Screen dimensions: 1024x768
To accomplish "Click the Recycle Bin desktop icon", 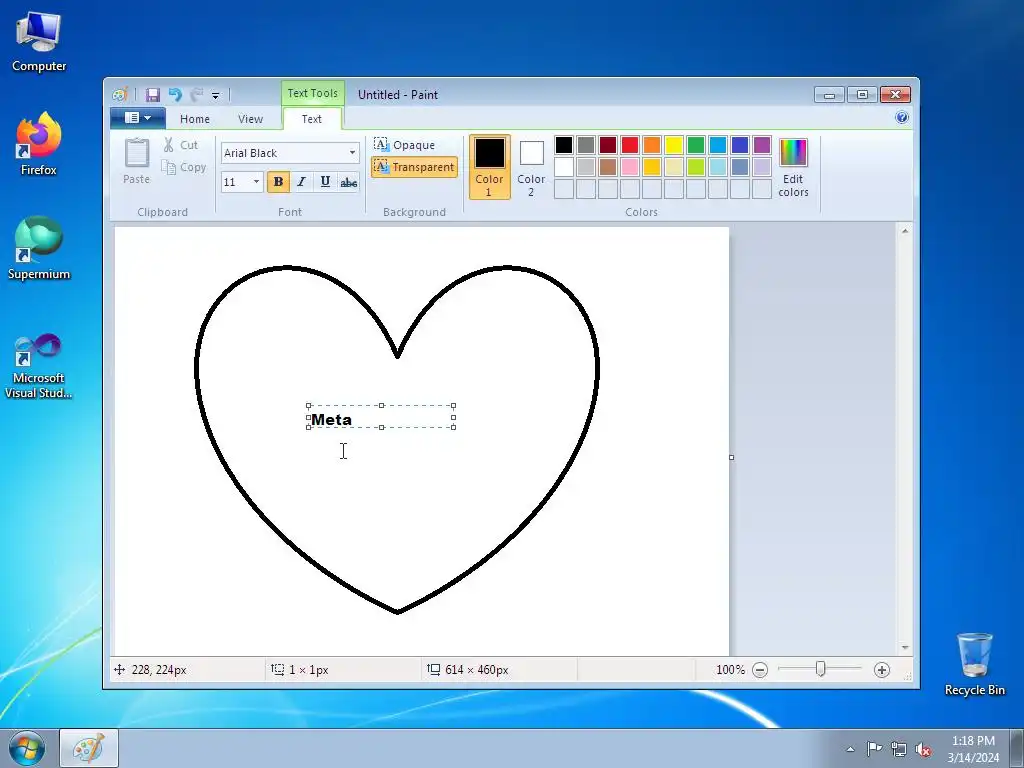I will pos(975,664).
